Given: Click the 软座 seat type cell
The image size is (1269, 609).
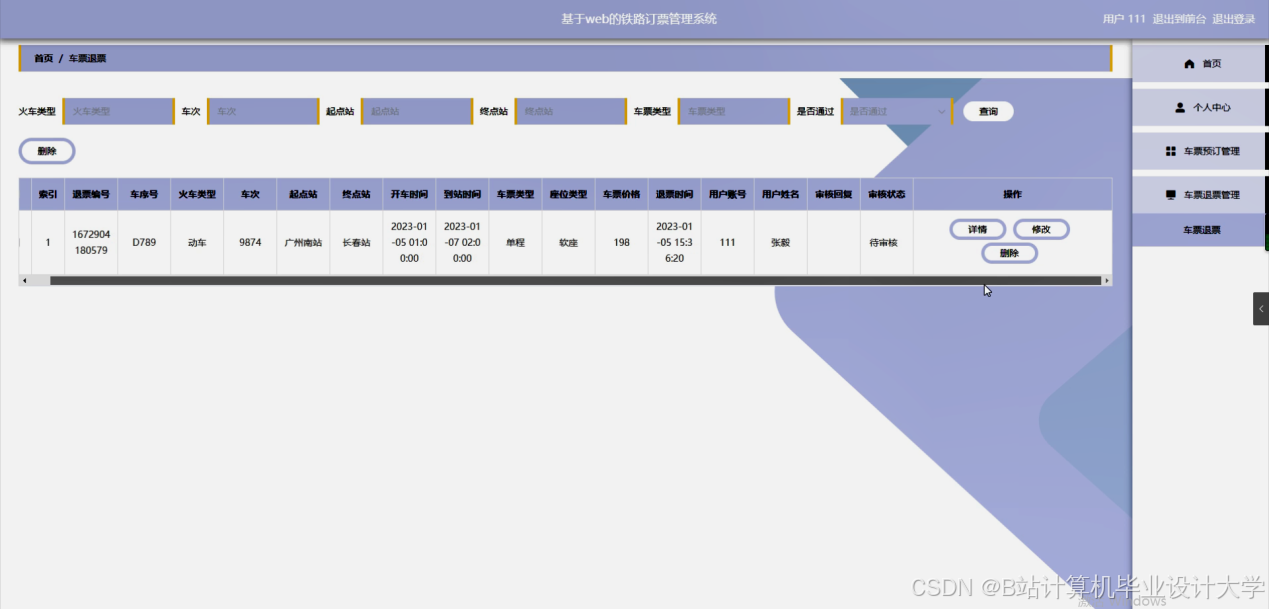Looking at the screenshot, I should pos(568,242).
